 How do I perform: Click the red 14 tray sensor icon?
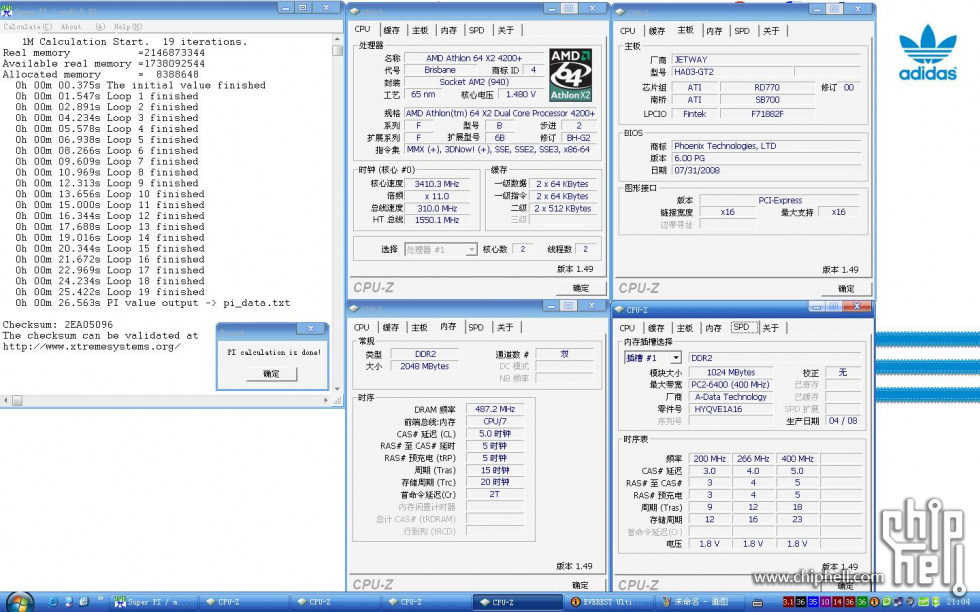(838, 602)
